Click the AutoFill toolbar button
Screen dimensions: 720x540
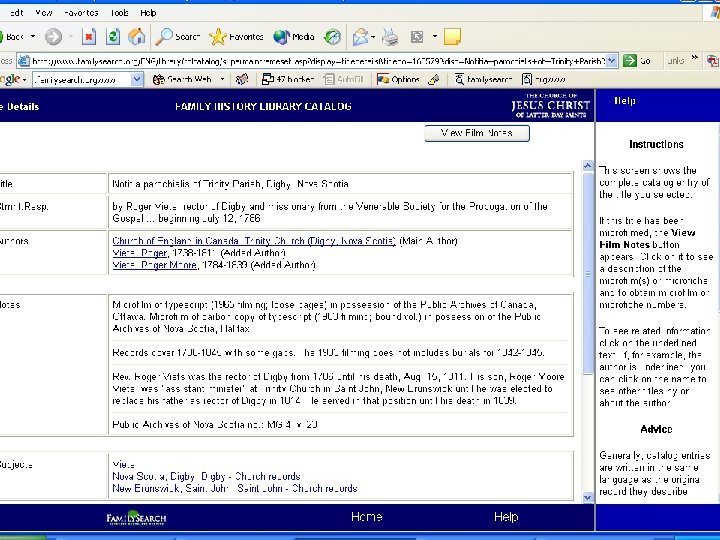pos(344,79)
